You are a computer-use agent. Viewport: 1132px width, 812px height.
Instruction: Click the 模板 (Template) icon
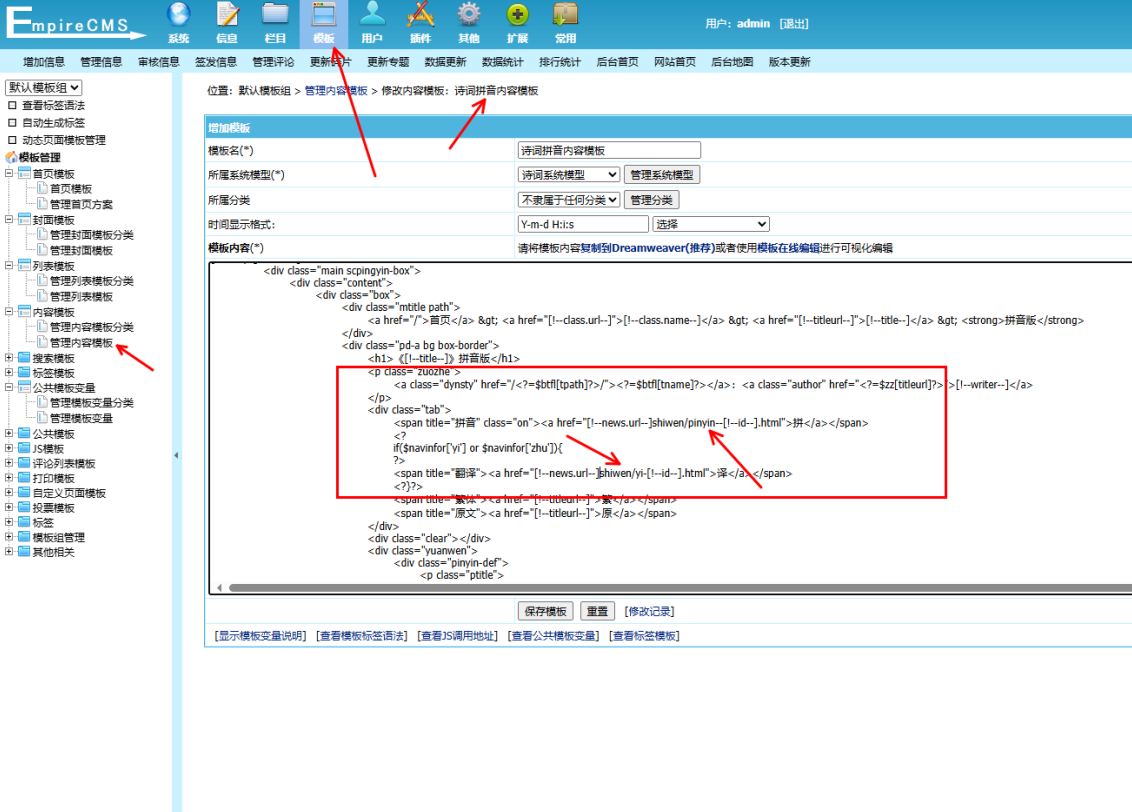323,20
